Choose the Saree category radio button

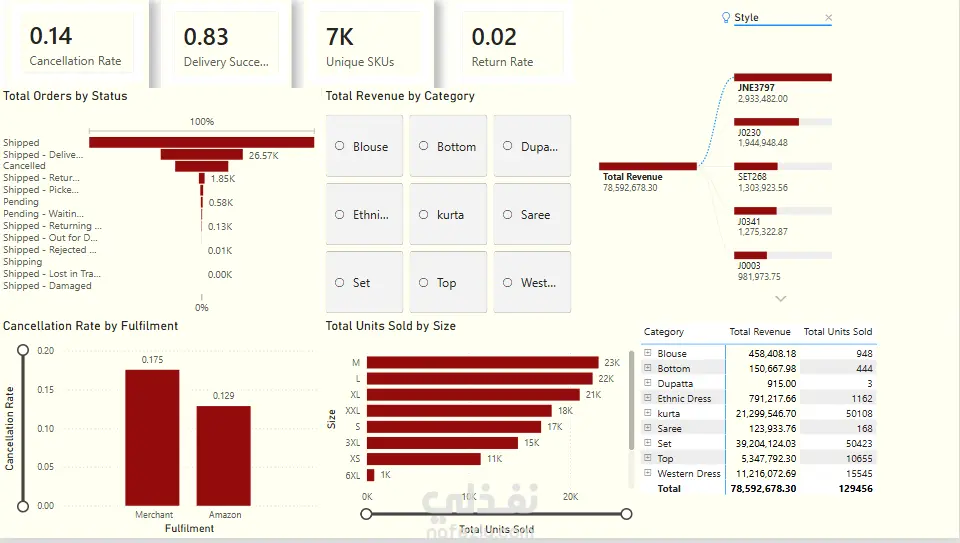[x=508, y=214]
